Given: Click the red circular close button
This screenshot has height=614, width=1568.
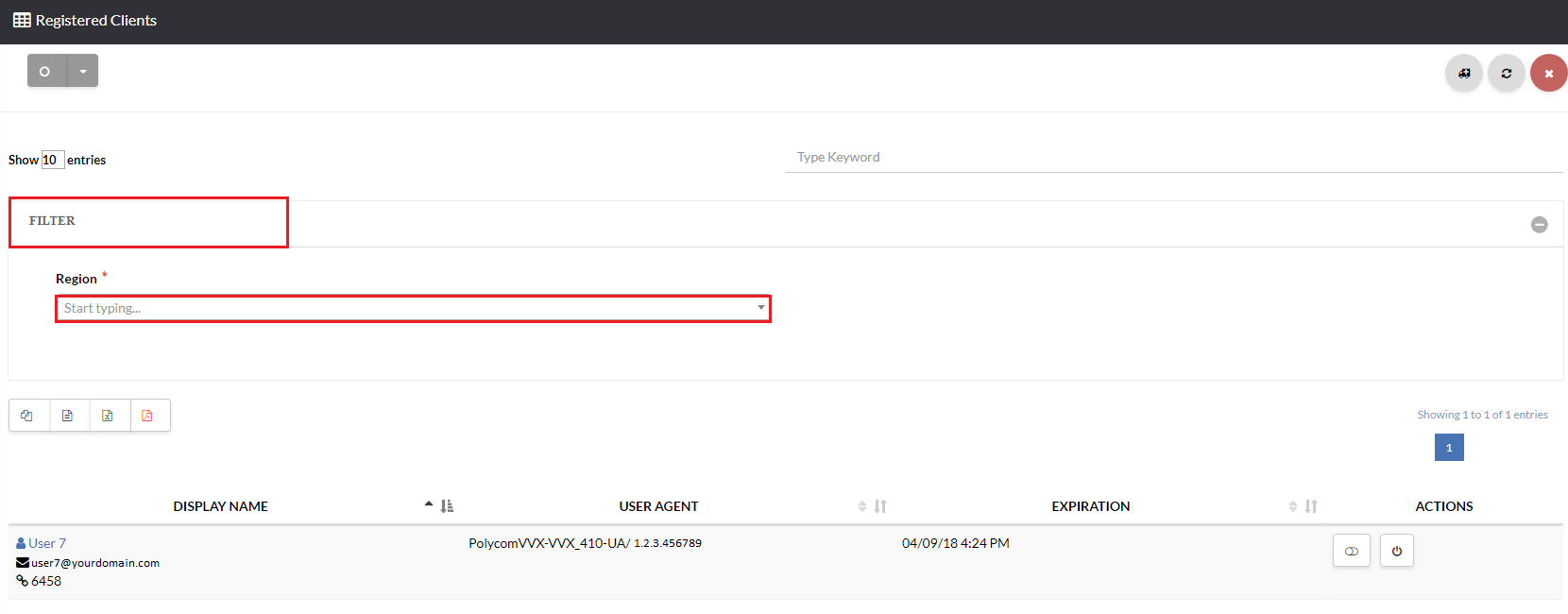Looking at the screenshot, I should pos(1548,74).
